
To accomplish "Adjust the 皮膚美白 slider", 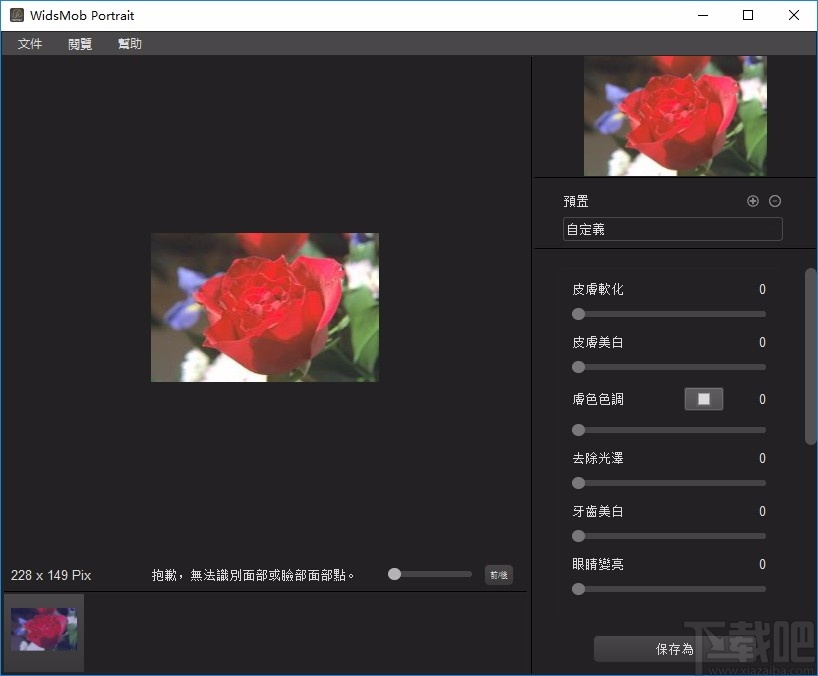I will (x=671, y=367).
